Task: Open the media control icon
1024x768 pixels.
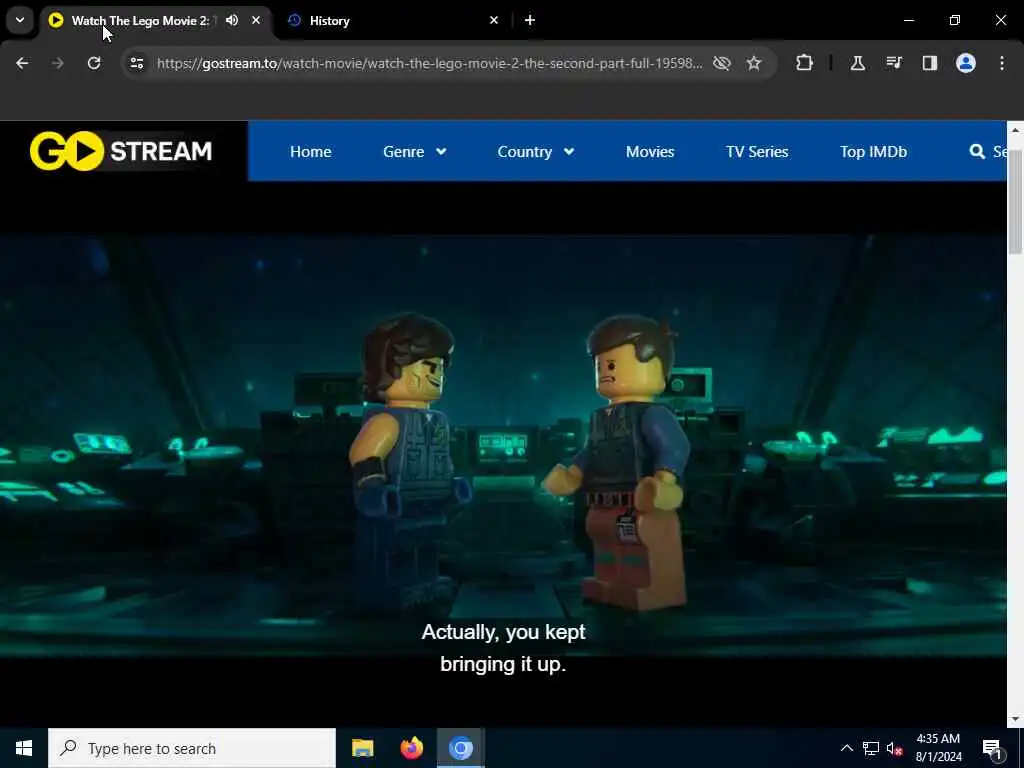Action: (894, 63)
